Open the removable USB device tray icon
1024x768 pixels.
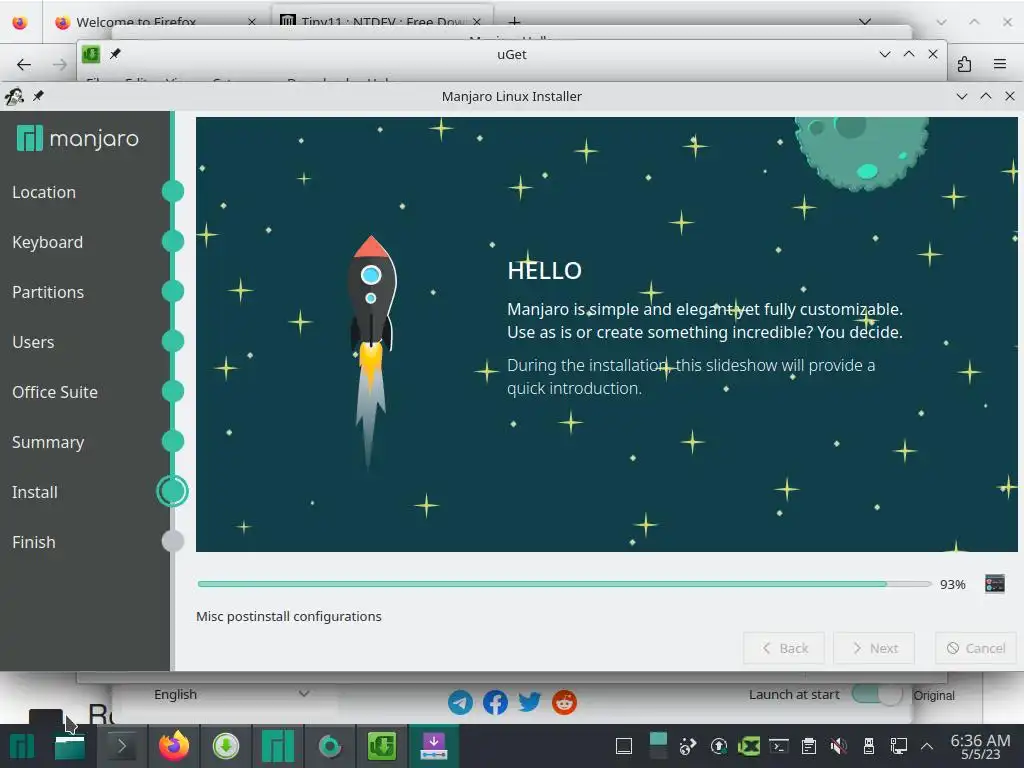pyautogui.click(x=869, y=746)
